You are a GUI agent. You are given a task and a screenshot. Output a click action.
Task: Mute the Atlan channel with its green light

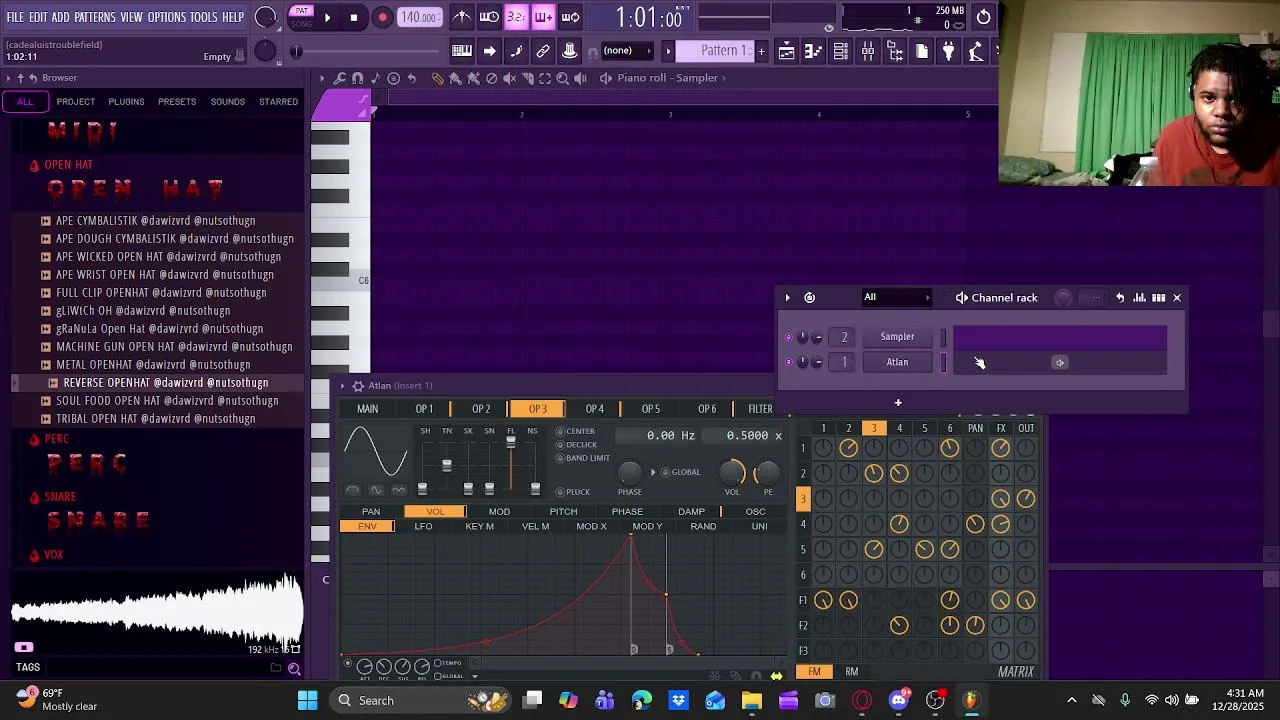click(x=789, y=362)
